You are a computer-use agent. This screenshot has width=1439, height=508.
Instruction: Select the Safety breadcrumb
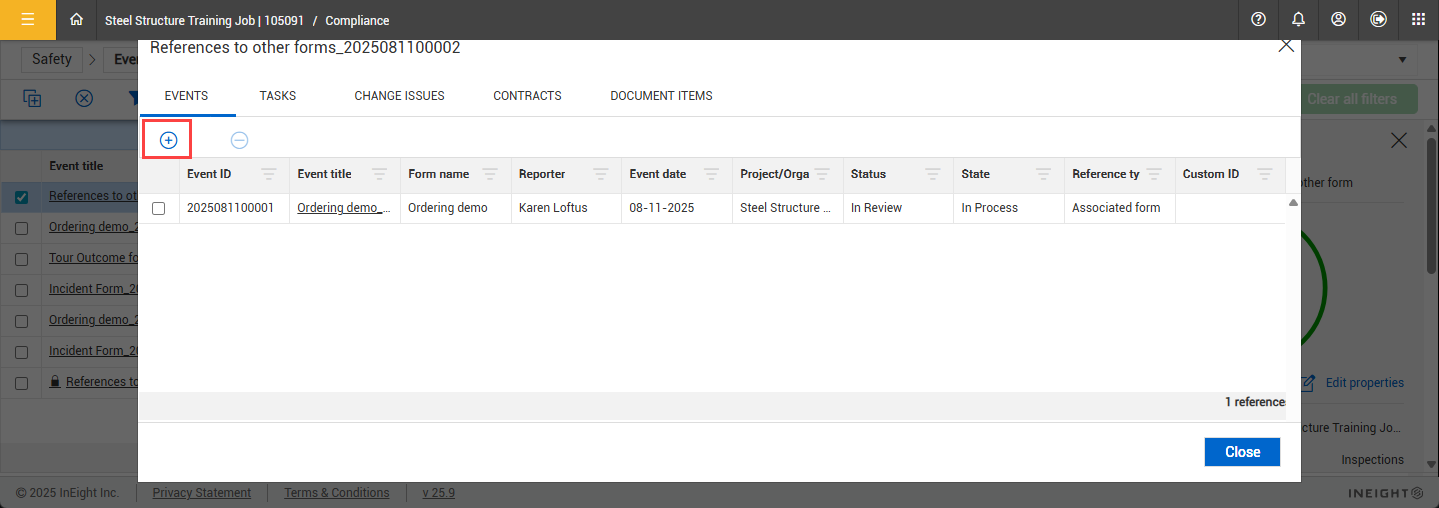coord(52,59)
